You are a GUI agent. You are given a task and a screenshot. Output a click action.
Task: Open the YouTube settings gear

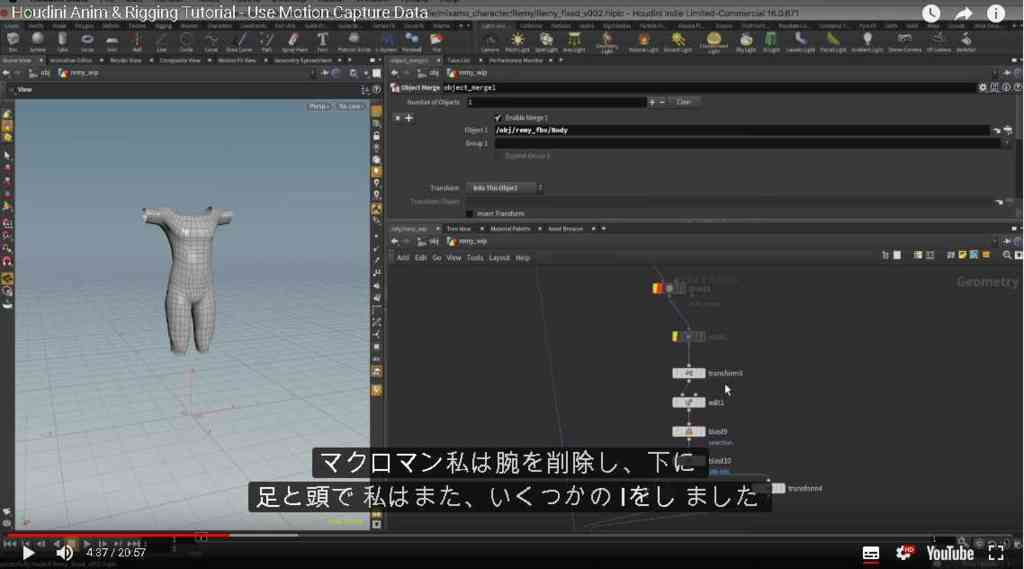coord(904,553)
